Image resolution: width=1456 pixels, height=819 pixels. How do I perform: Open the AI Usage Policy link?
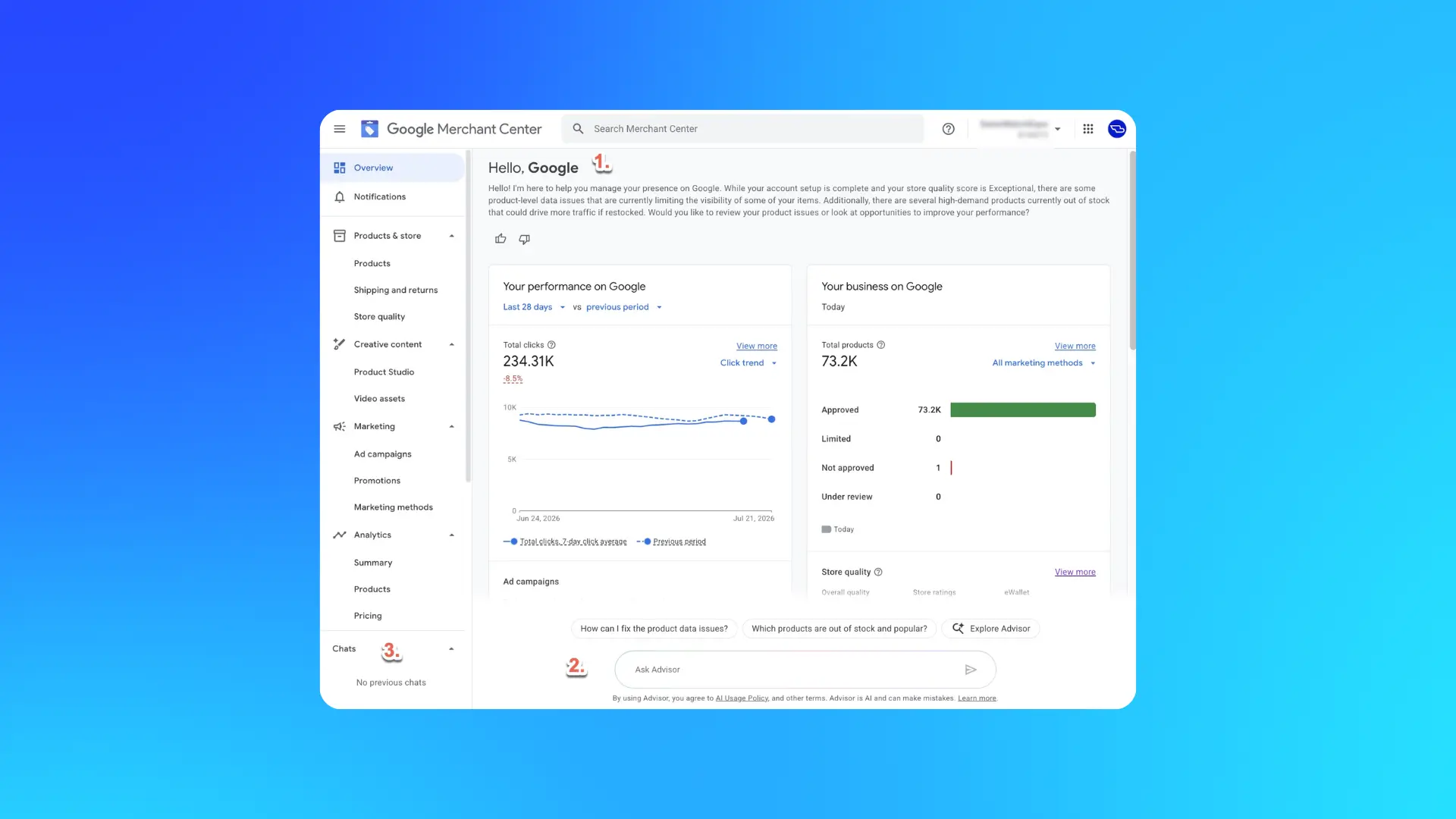point(742,698)
